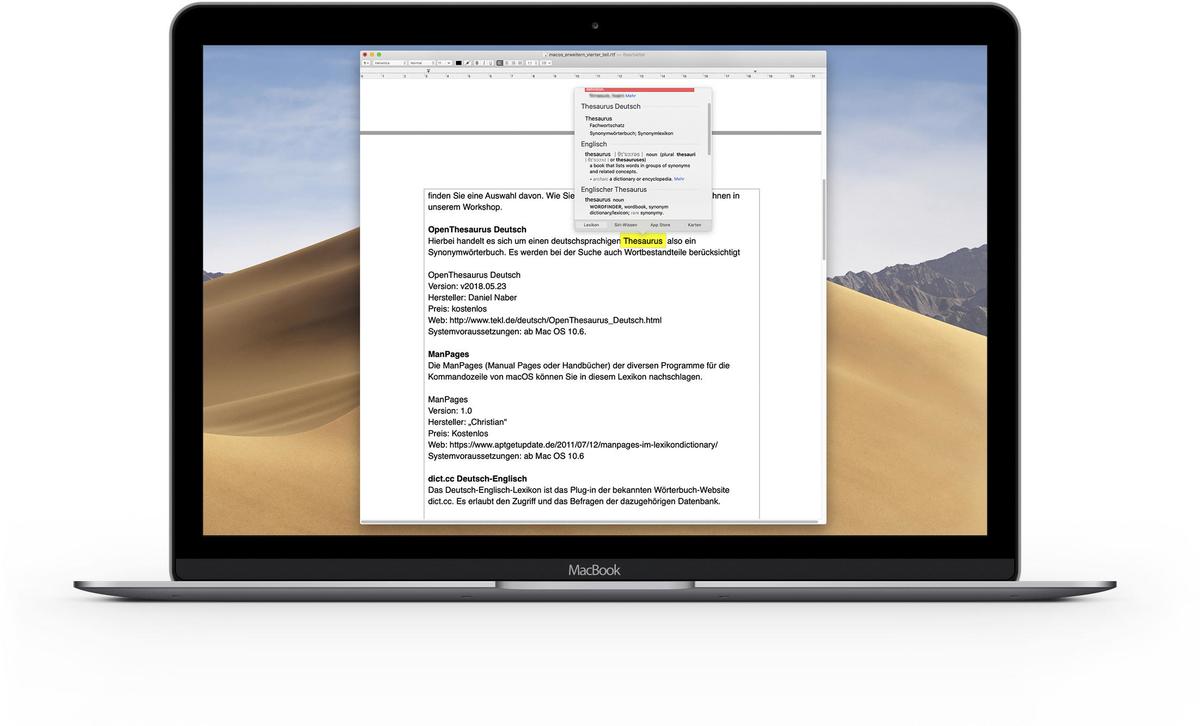The width and height of the screenshot is (1200, 726).
Task: Select the Siri-Wissen tab in lookup popup
Action: pos(626,225)
